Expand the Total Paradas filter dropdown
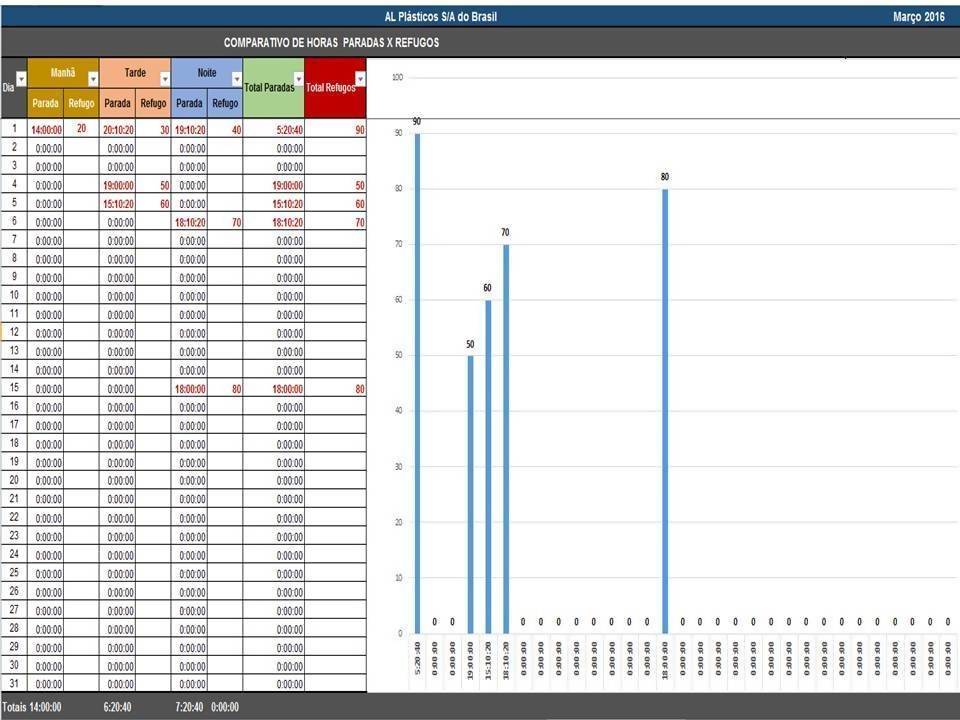Image resolution: width=960 pixels, height=720 pixels. tap(298, 79)
